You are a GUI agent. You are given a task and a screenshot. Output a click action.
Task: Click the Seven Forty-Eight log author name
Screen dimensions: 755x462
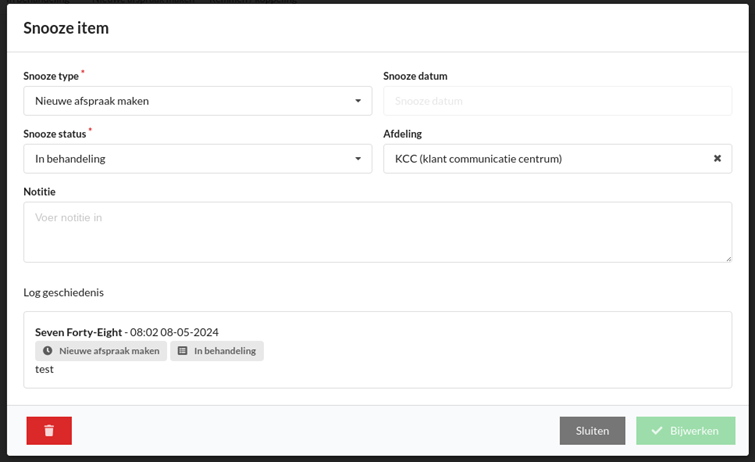78,332
